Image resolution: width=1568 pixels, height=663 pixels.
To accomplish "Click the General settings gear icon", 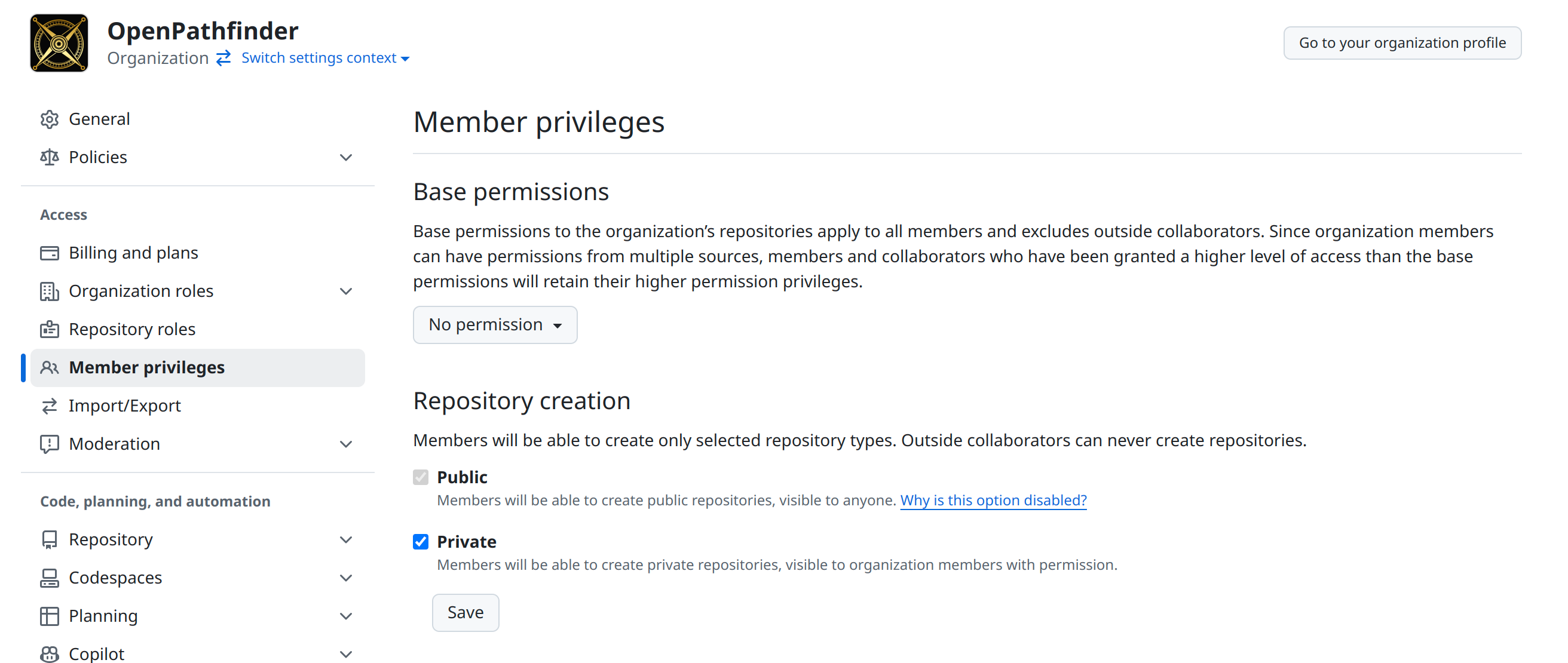I will coord(50,119).
